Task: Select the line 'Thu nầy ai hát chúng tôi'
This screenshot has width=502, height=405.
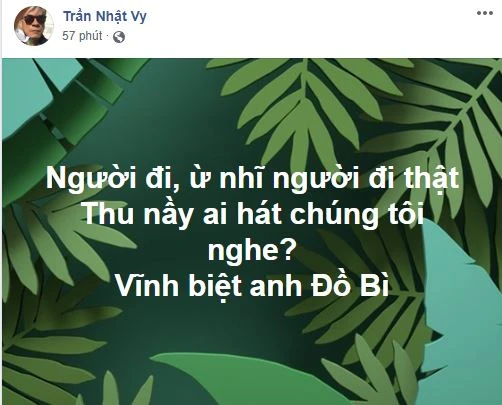Action: 253,215
